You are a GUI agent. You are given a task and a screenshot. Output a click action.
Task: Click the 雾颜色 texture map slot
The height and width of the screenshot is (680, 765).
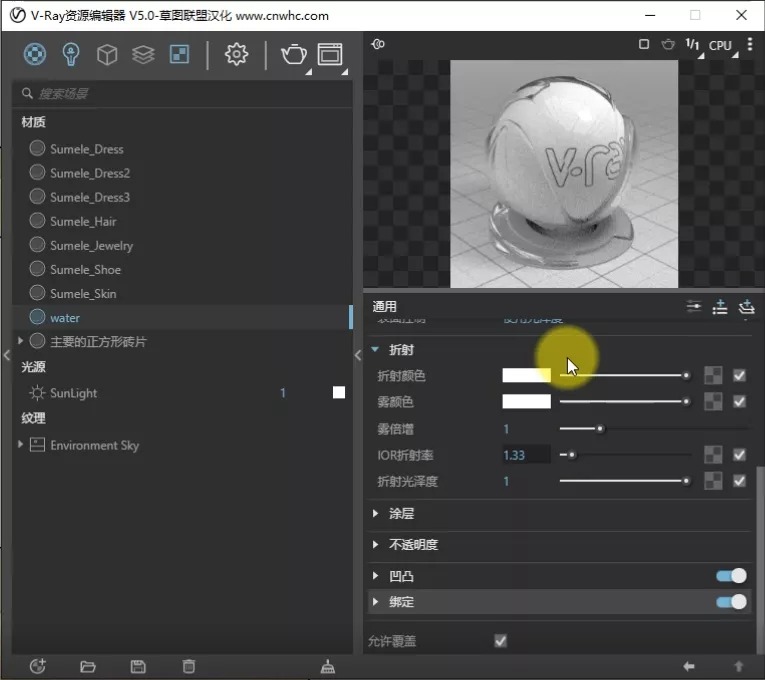tap(713, 401)
